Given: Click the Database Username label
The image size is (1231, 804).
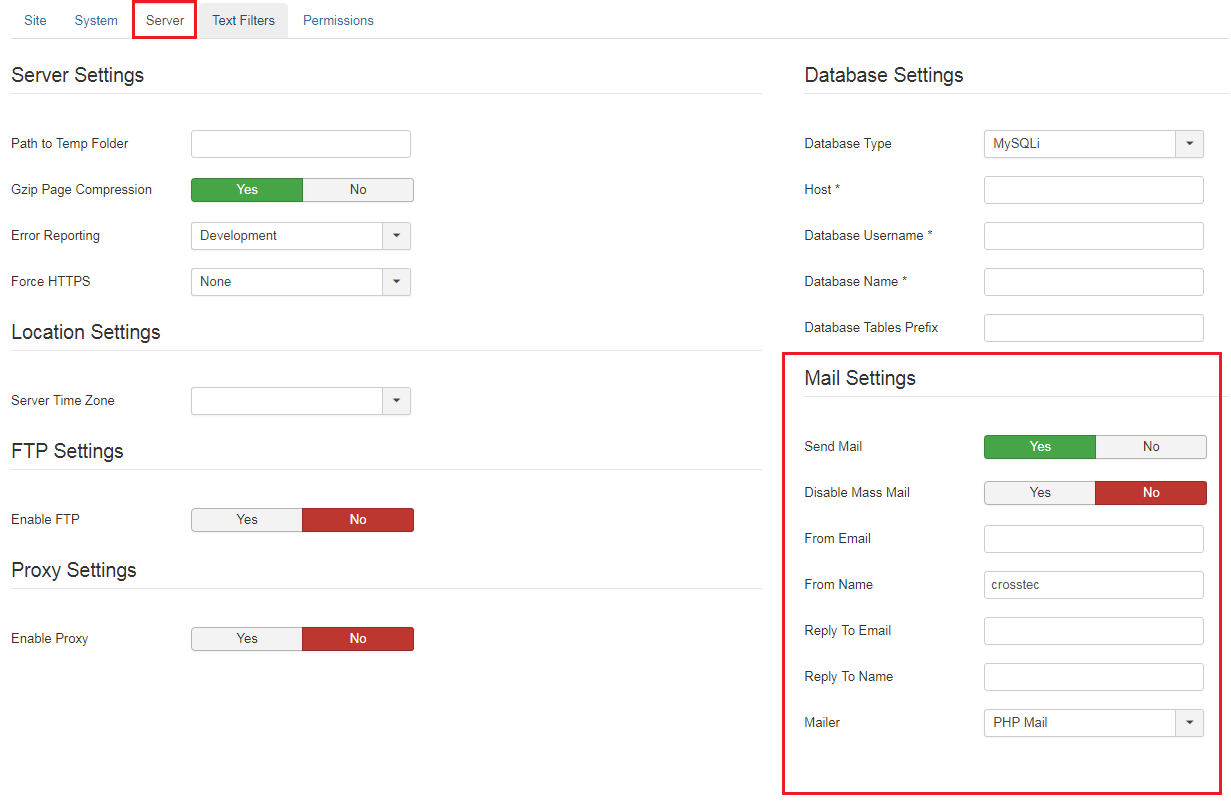Looking at the screenshot, I should point(868,236).
